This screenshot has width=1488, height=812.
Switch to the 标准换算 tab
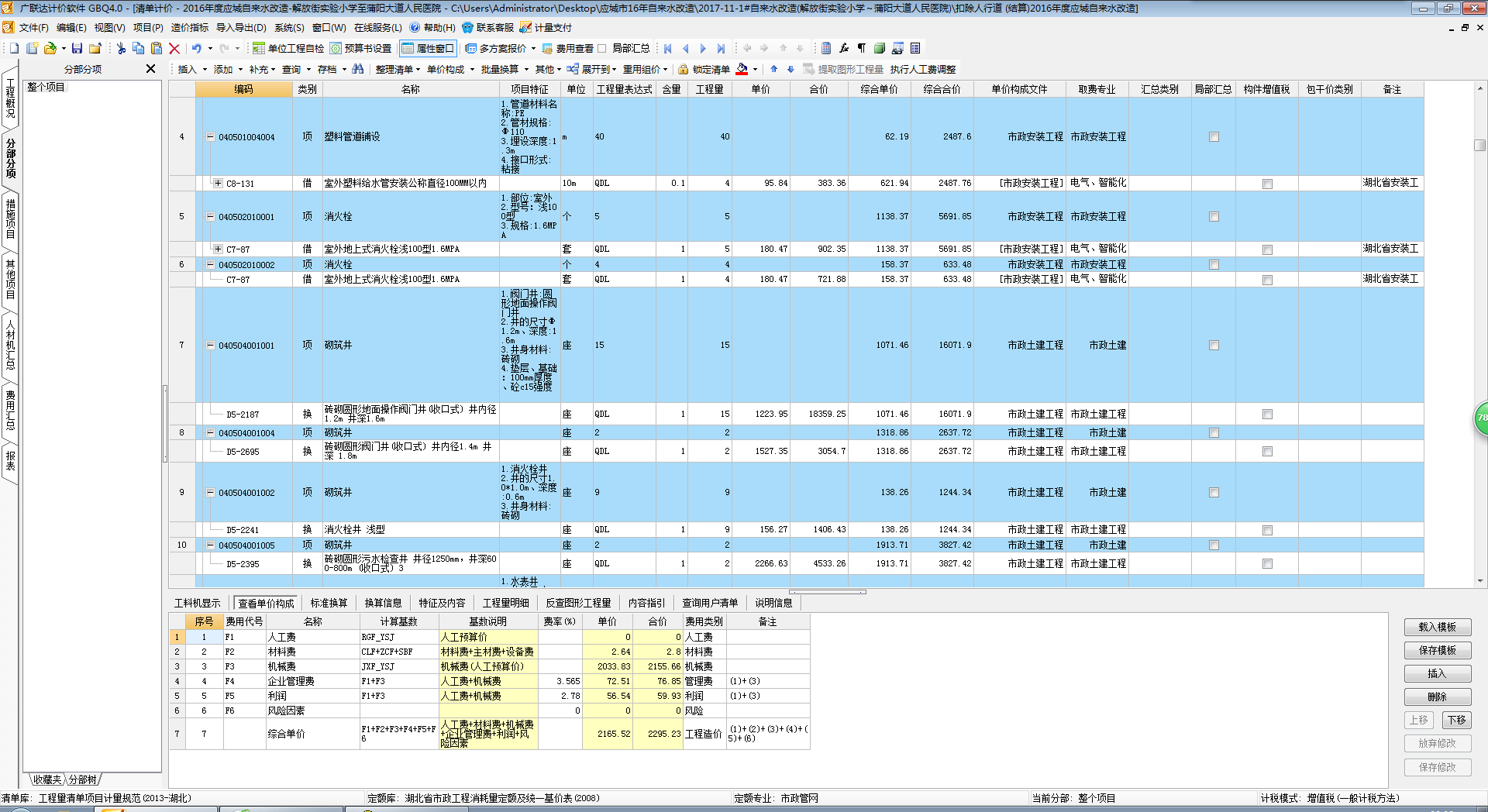(x=329, y=603)
